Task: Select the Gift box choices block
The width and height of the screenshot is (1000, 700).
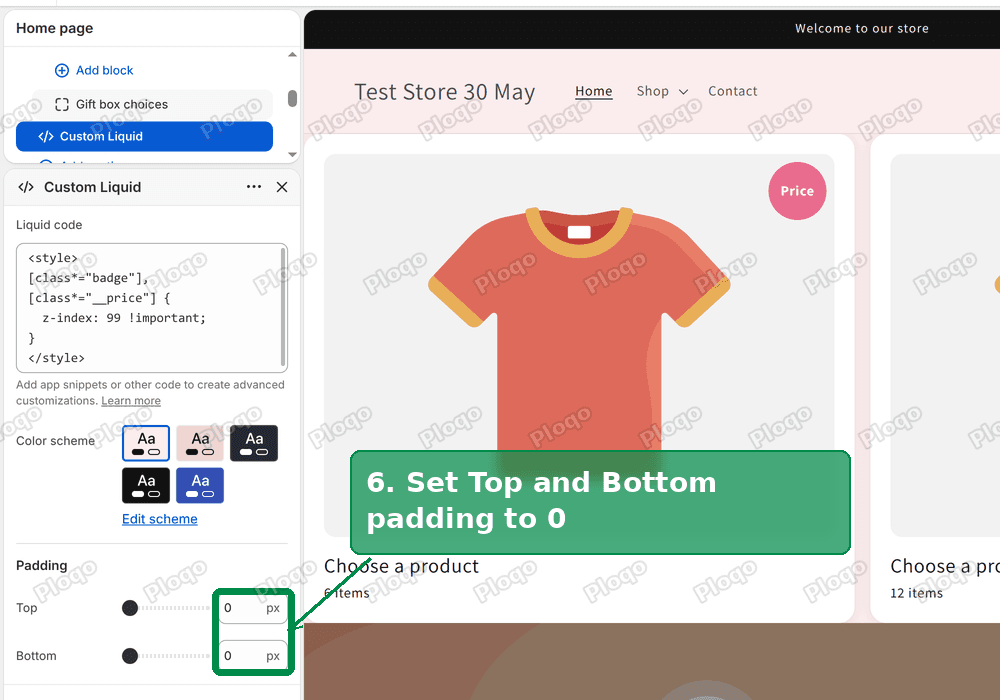Action: [x=153, y=105]
